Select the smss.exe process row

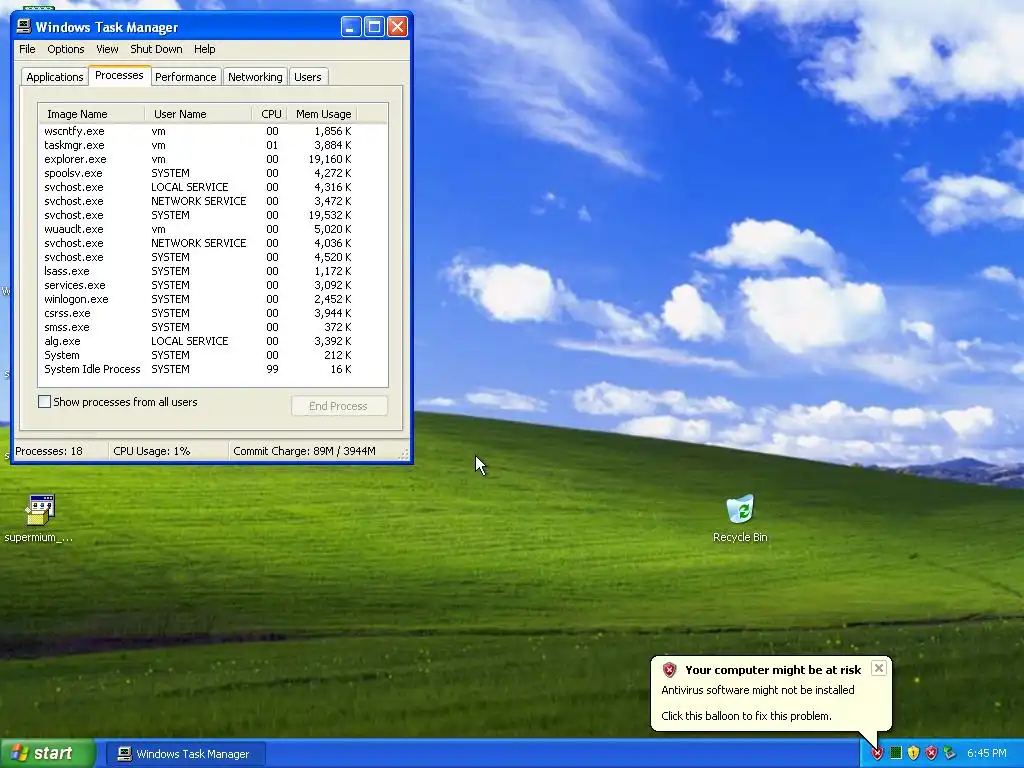(213, 327)
